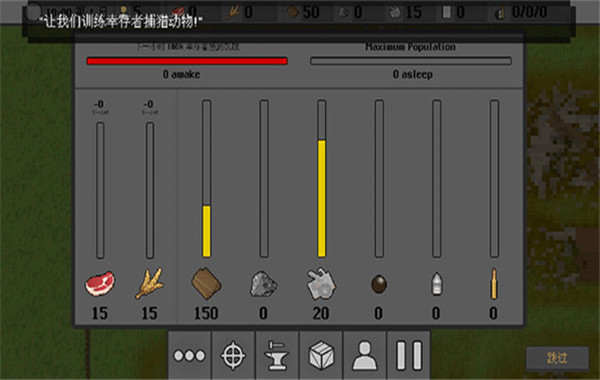Click the tutorial message '让我们训练幸存者捕猎动物'
This screenshot has height=380, width=600.
click(121, 22)
